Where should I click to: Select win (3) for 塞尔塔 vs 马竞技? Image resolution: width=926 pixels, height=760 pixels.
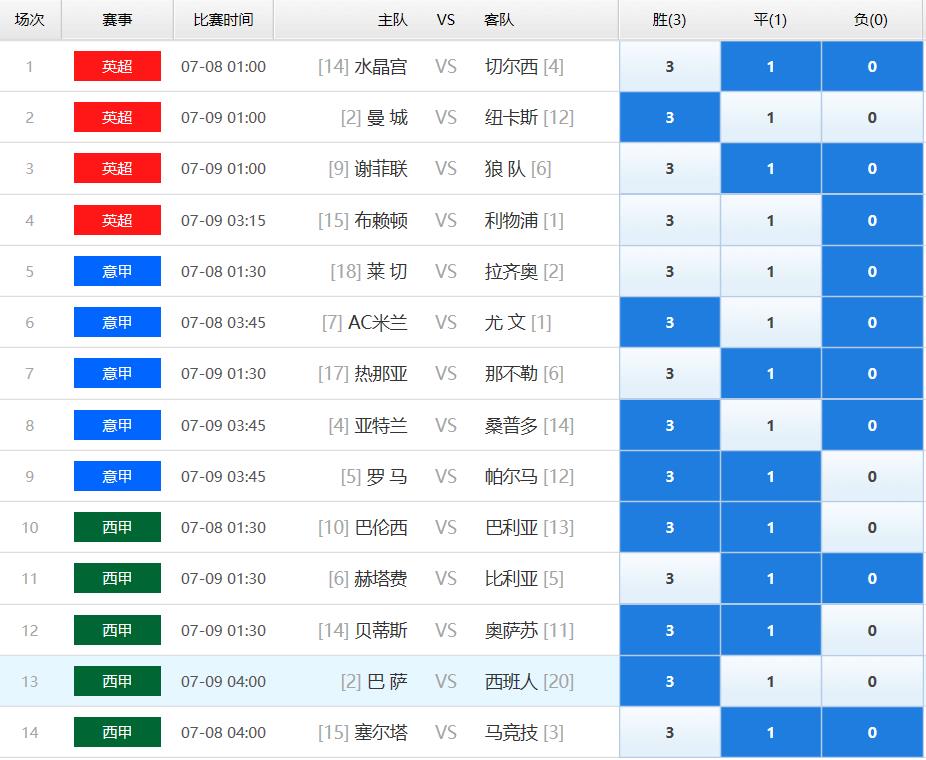point(670,732)
